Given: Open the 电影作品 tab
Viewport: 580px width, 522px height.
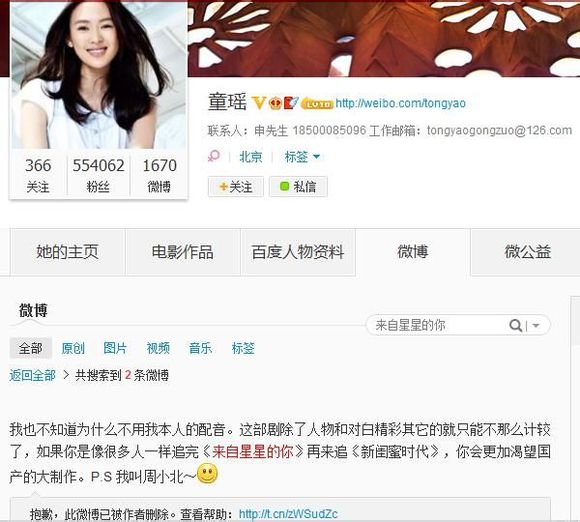Looking at the screenshot, I should click(x=183, y=252).
